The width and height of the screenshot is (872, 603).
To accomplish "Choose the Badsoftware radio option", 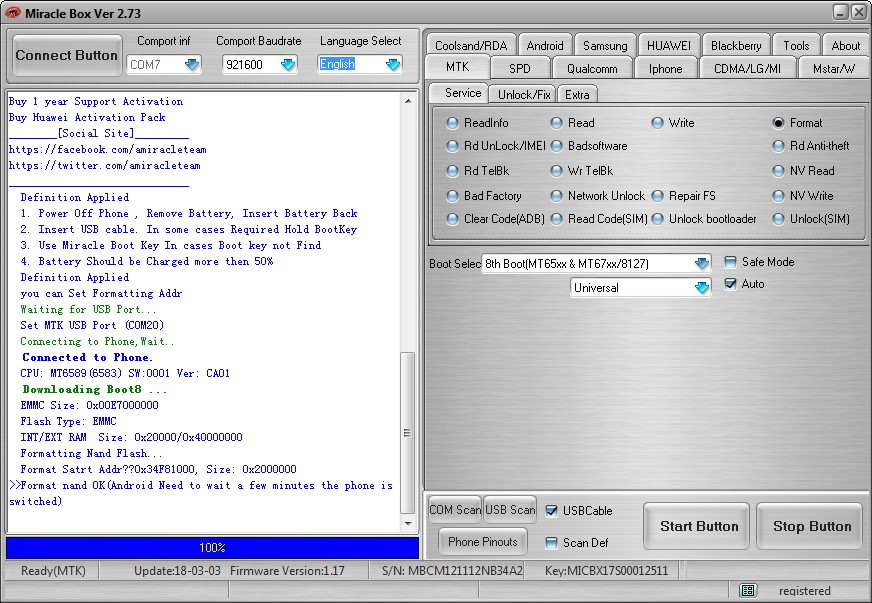I will click(556, 146).
